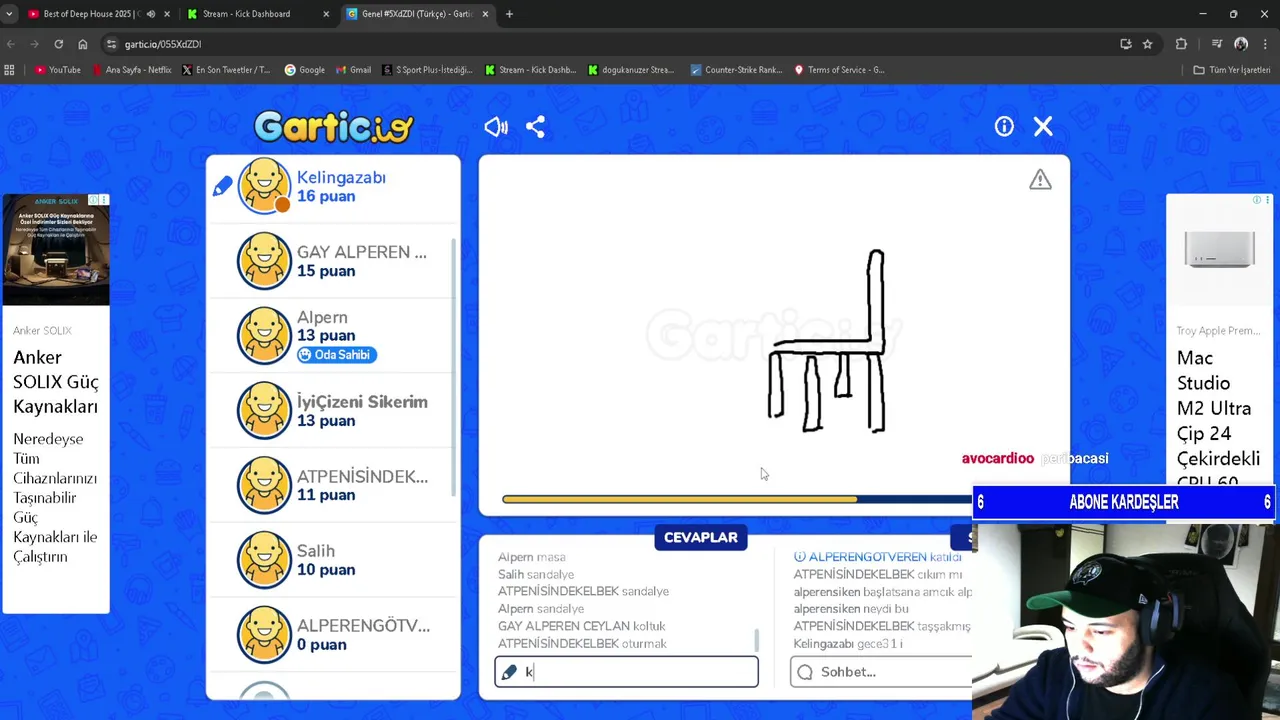Click 'GAY ALPEREN CEYLAN koltuk' answer

pyautogui.click(x=582, y=626)
